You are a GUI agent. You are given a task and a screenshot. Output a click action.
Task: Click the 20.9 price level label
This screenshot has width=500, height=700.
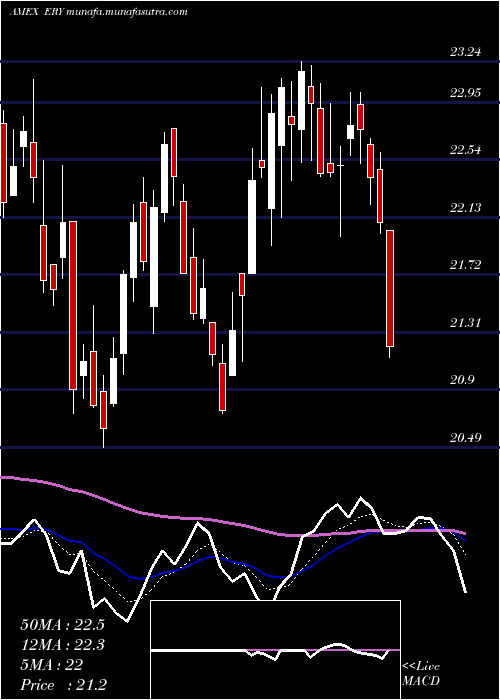462,380
